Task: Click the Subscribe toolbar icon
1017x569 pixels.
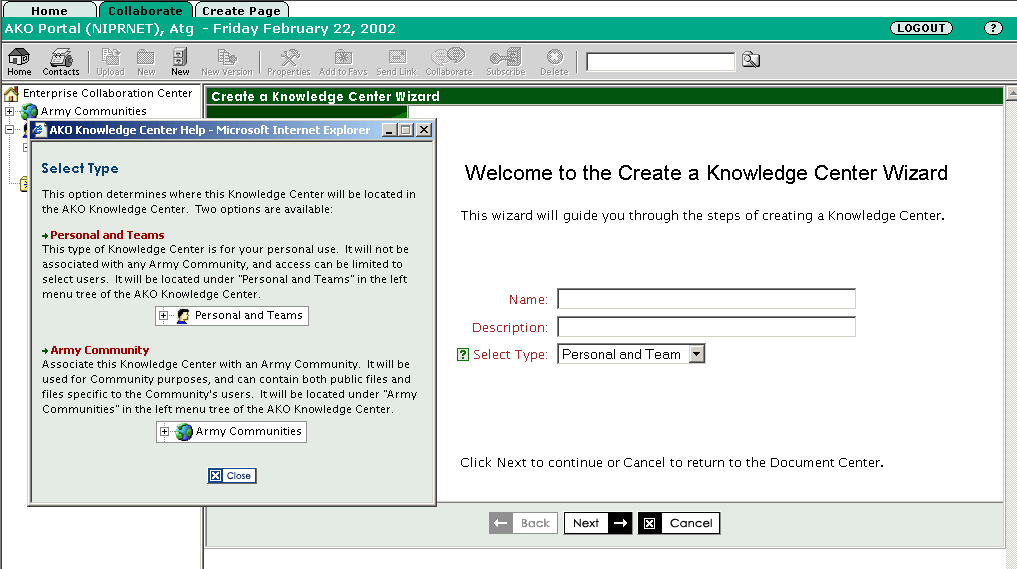Action: [x=505, y=62]
